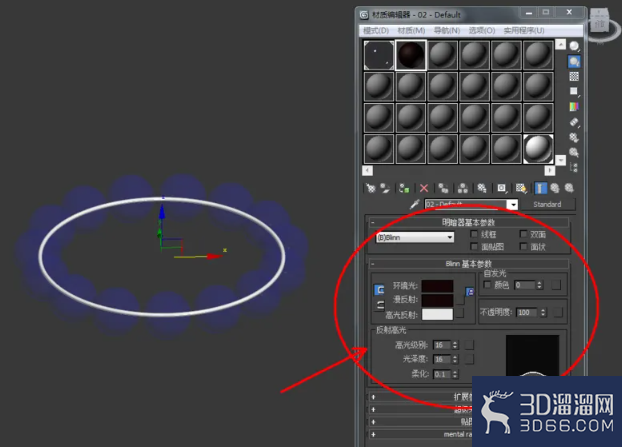
Task: Open Material Editor Options icon
Action: 574,137
